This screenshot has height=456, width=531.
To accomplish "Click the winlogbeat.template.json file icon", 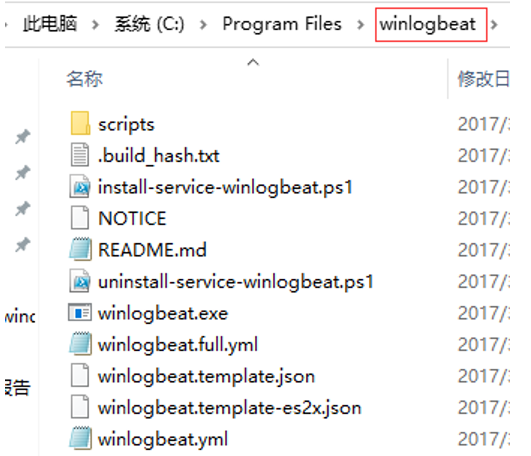I will click(x=80, y=375).
